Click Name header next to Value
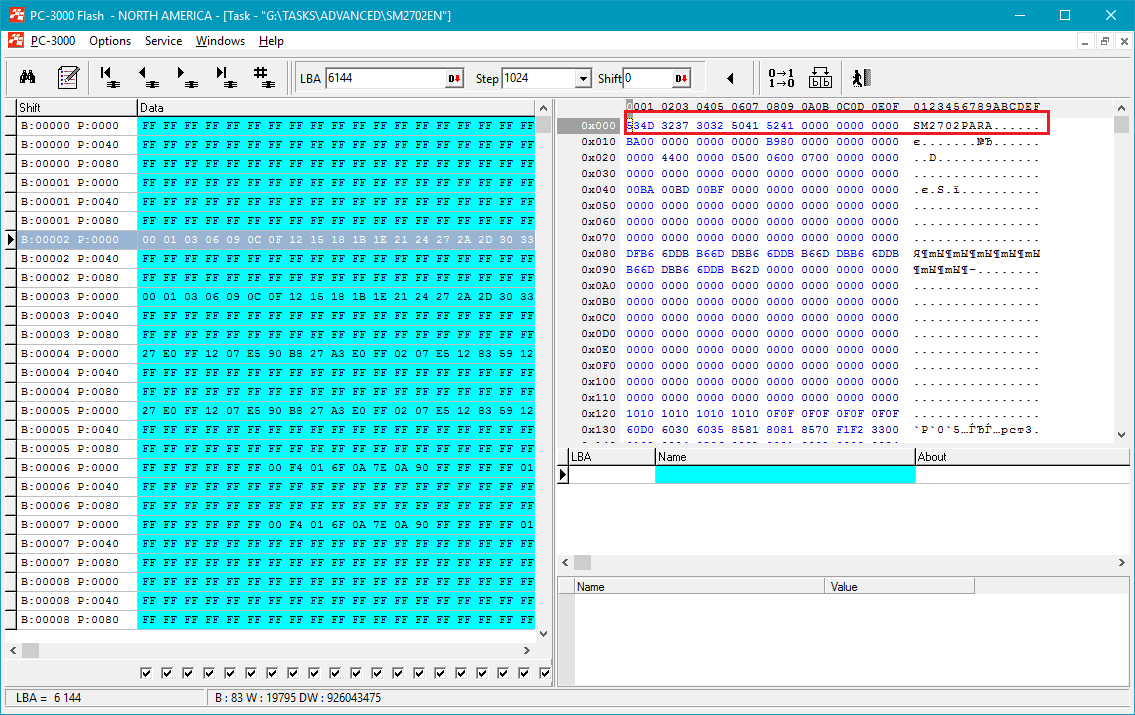Screen dimensions: 1135x715 click(x=699, y=586)
